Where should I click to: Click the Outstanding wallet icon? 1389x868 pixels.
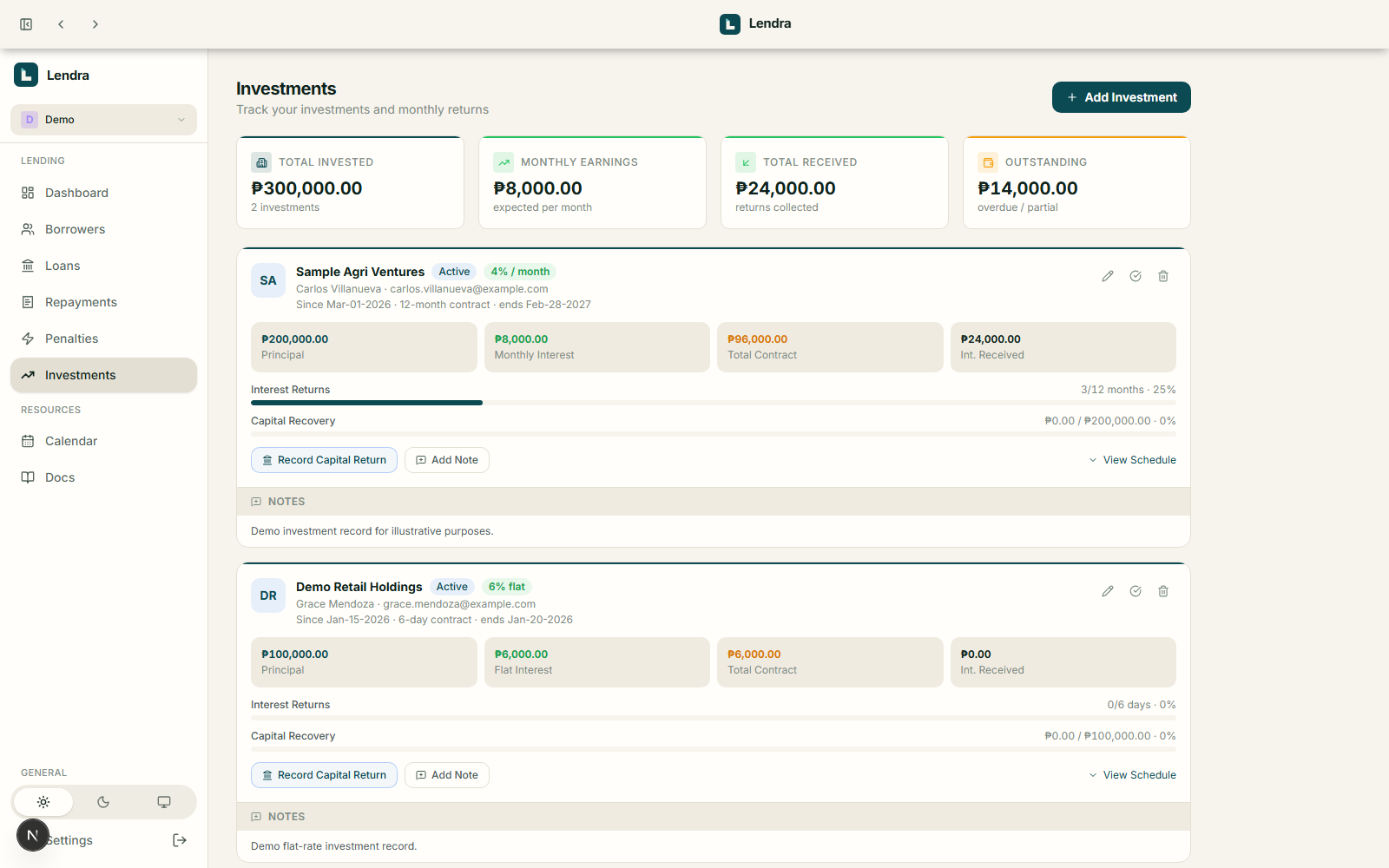[988, 162]
